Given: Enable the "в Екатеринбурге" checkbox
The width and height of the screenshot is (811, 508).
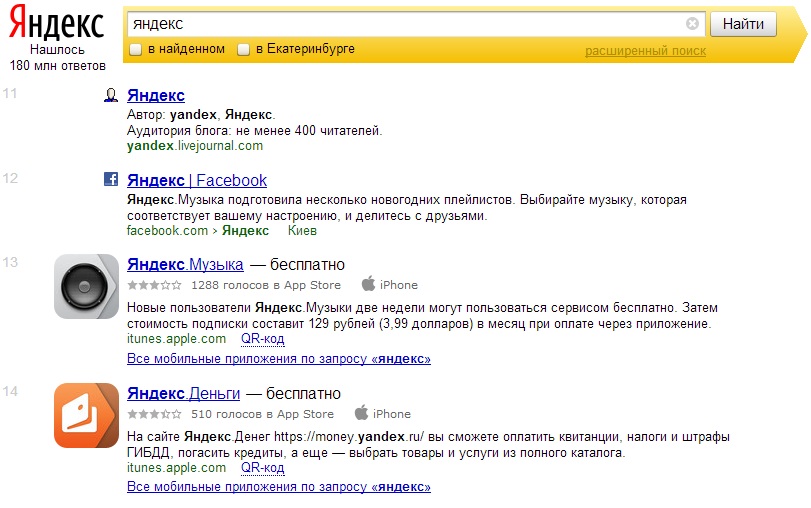Looking at the screenshot, I should point(243,50).
